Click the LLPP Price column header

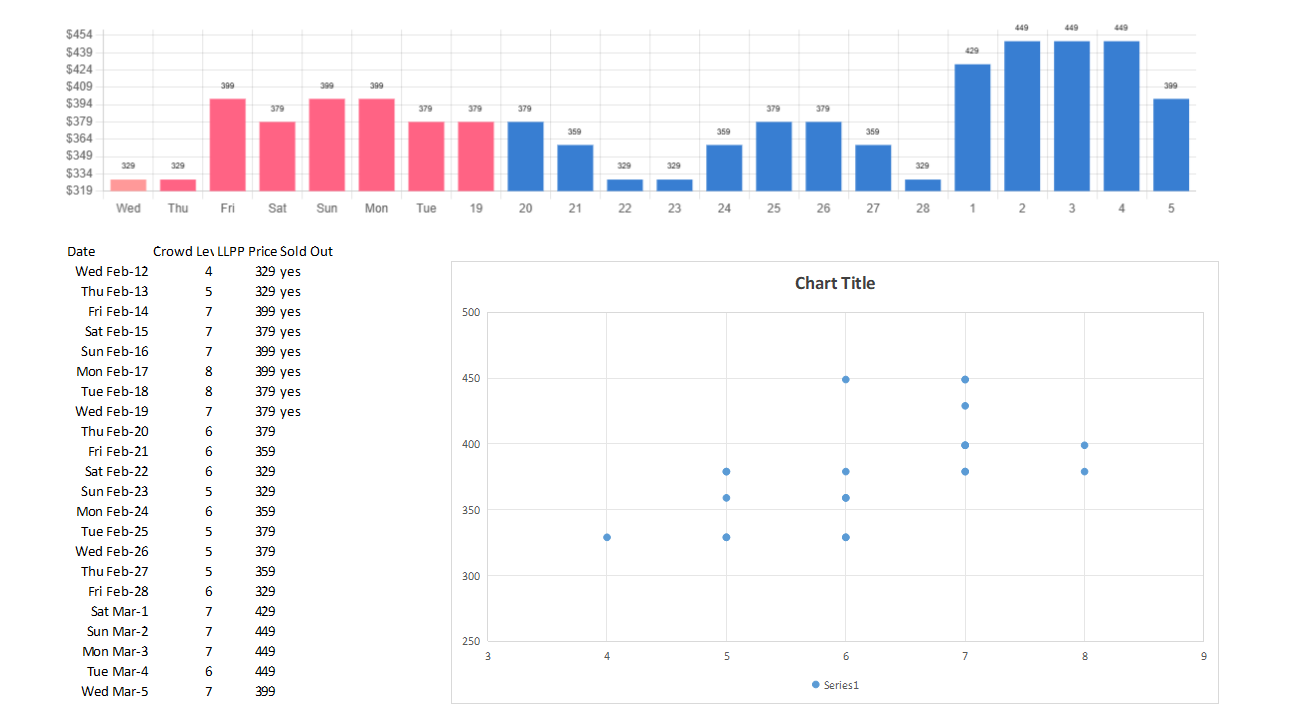click(x=247, y=251)
